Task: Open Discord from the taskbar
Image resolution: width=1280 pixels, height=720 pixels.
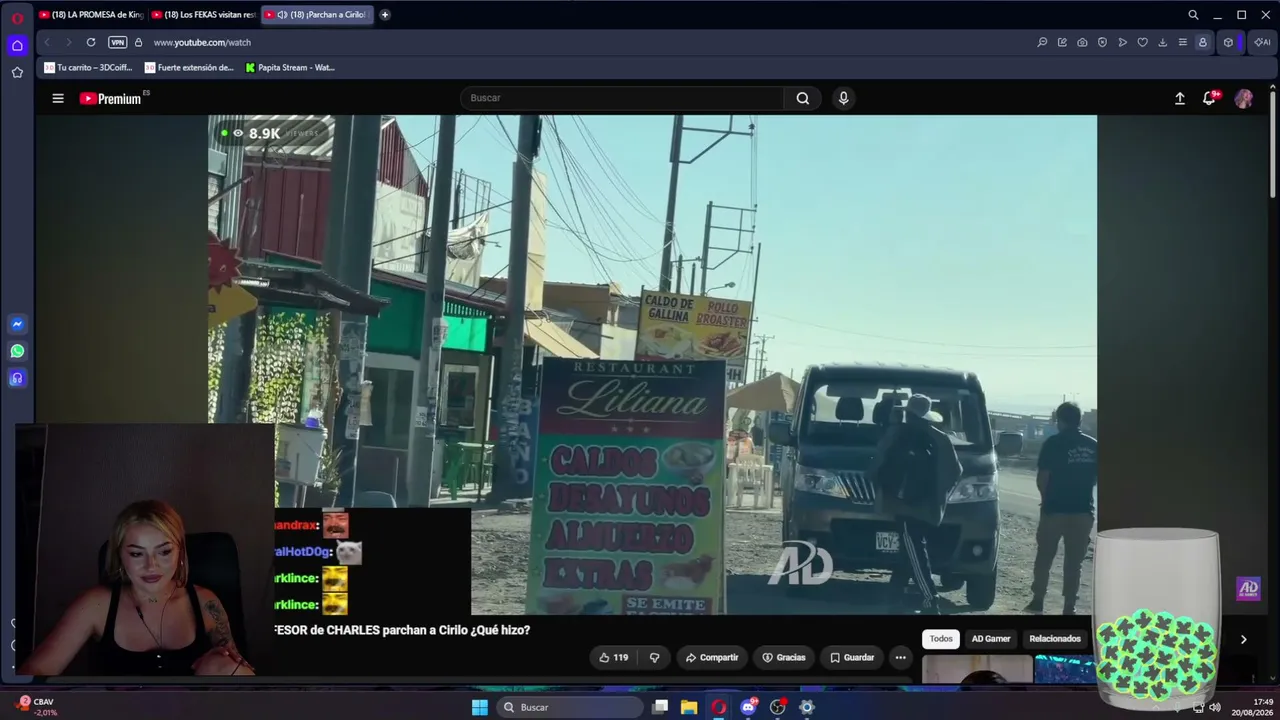Action: click(x=748, y=707)
